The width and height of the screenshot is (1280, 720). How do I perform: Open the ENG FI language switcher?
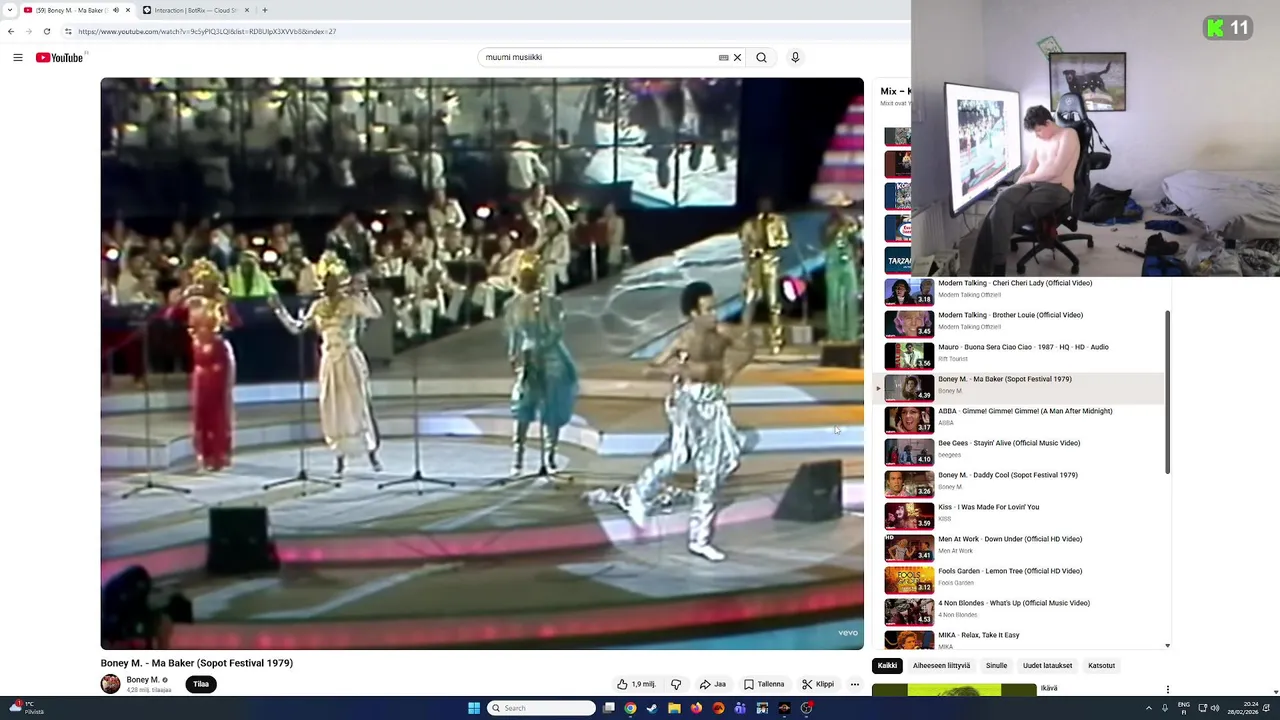tap(1184, 708)
